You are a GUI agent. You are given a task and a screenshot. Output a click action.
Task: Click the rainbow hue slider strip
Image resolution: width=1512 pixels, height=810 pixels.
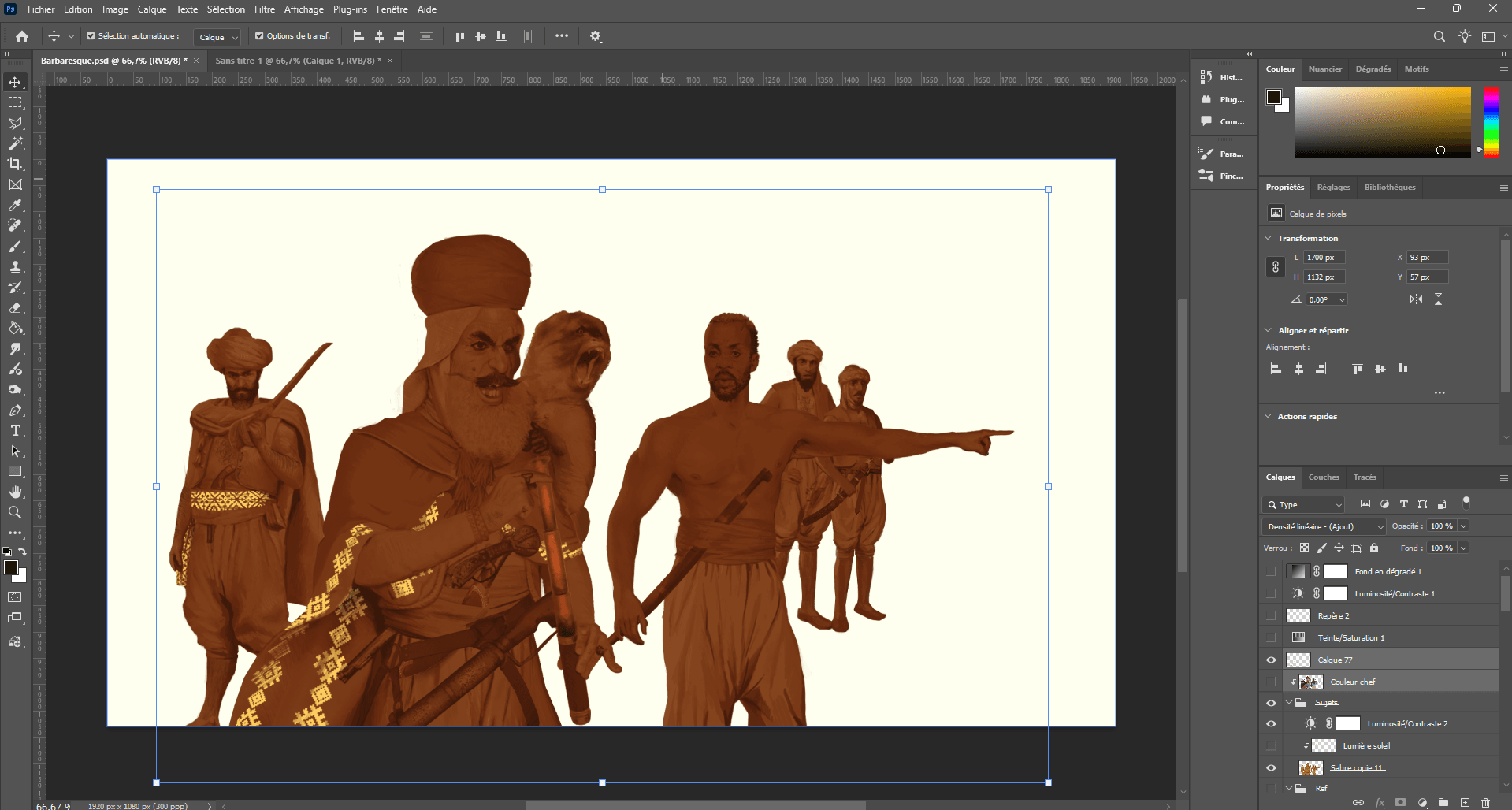[x=1492, y=122]
